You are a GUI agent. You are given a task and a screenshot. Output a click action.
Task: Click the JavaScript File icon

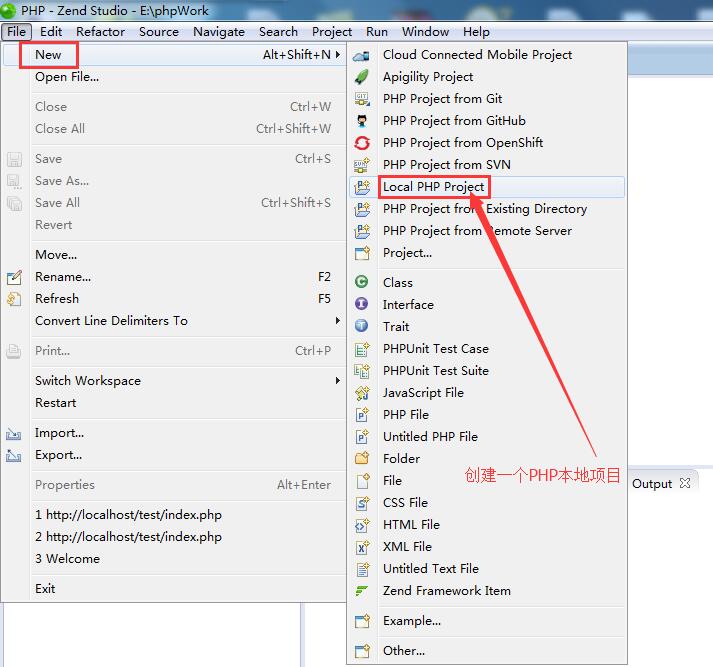point(362,392)
